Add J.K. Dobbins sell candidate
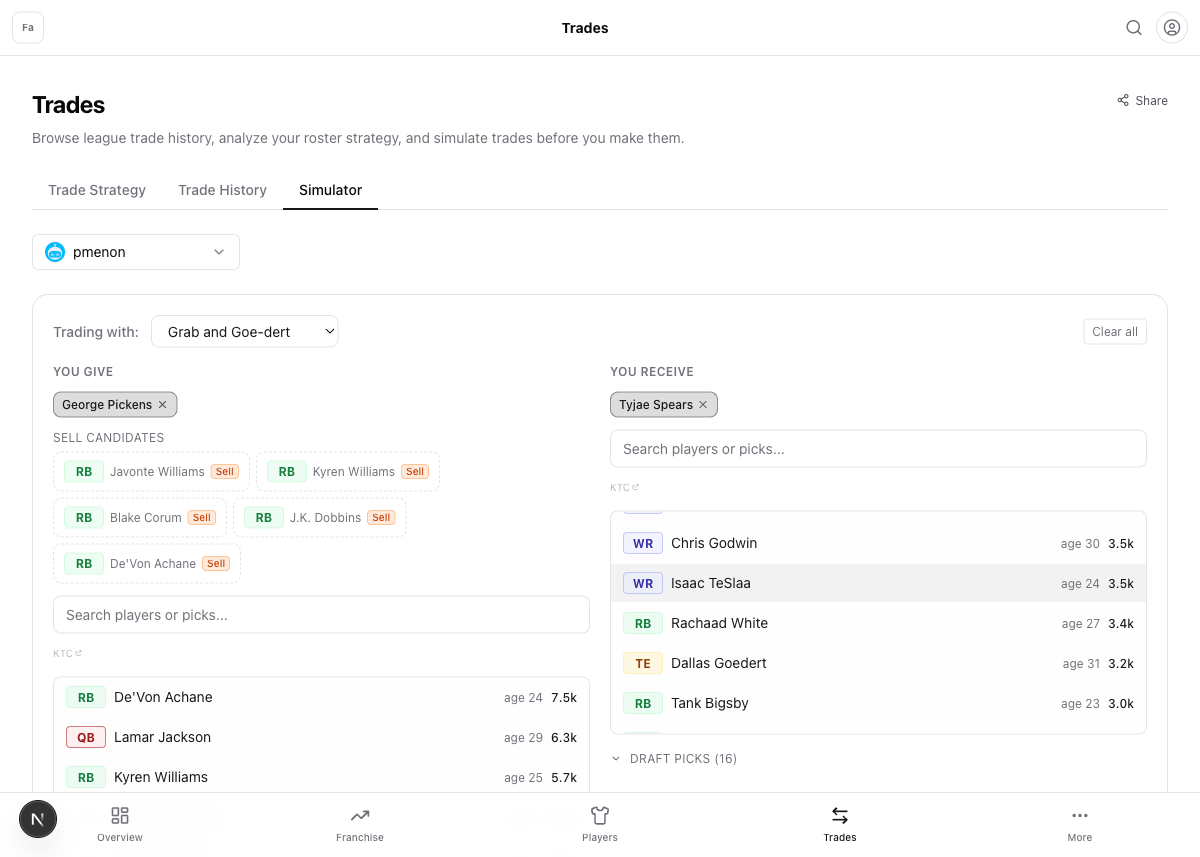Viewport: 1200px width, 857px height. (x=319, y=518)
